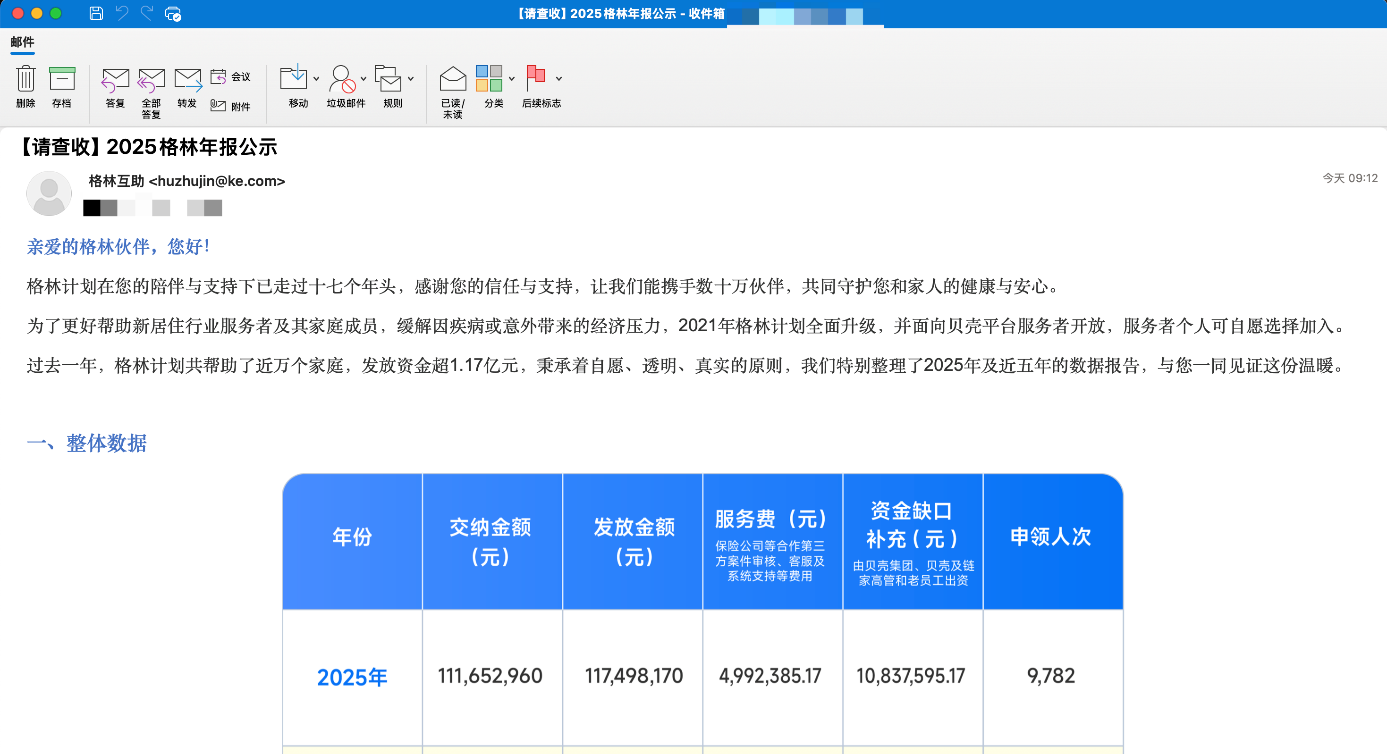
Task: Select the 邮件 ribbon tab
Action: 22,42
